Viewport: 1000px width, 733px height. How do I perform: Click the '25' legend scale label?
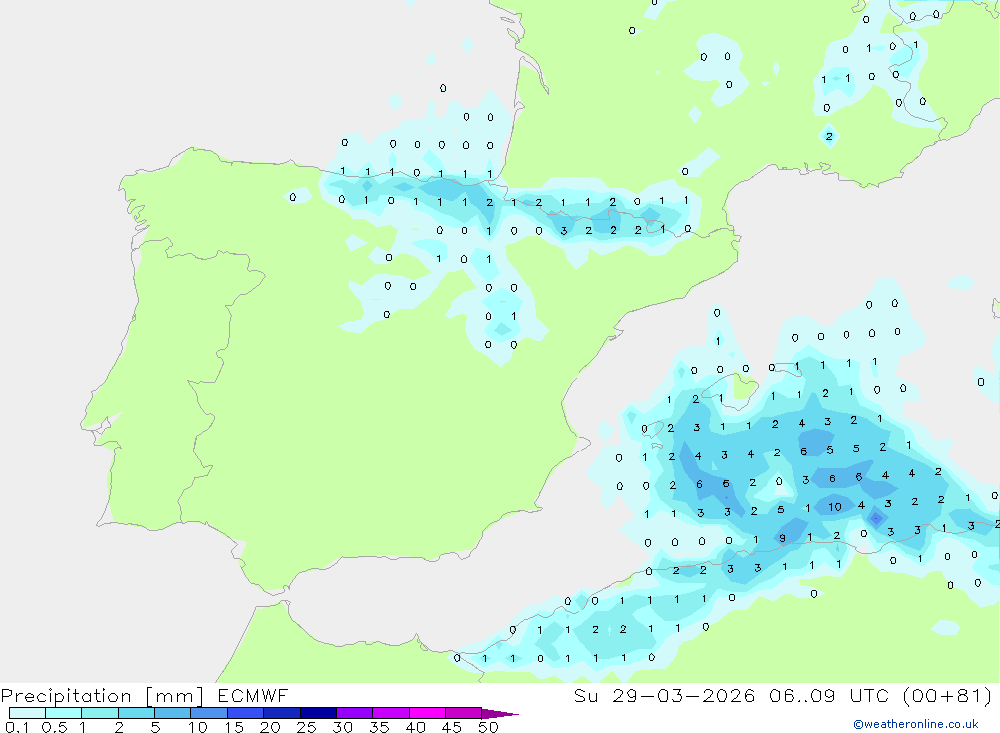pos(306,727)
